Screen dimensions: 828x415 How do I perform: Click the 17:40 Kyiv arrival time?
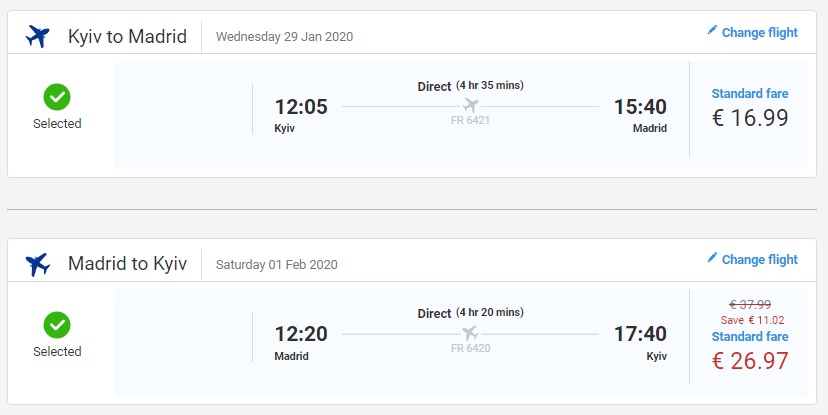[x=640, y=334]
